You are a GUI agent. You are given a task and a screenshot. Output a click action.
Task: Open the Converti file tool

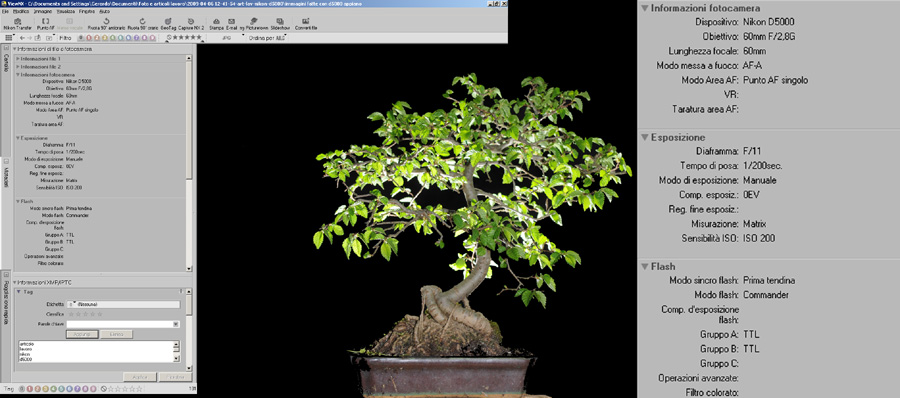(306, 24)
